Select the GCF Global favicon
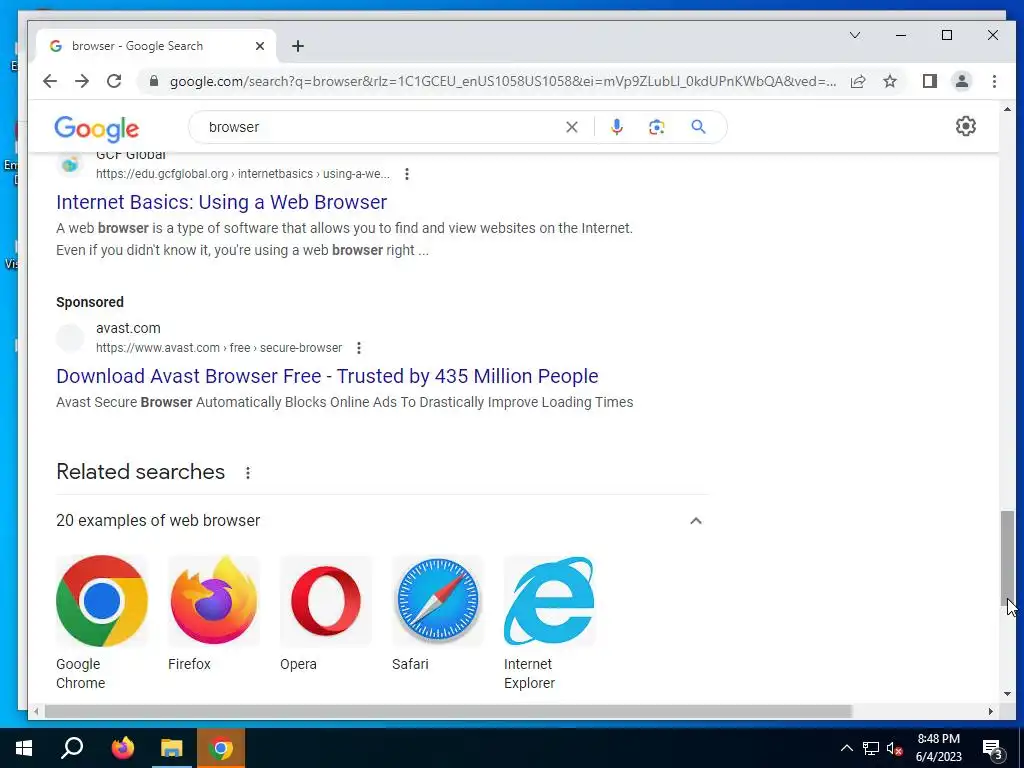 [x=70, y=165]
